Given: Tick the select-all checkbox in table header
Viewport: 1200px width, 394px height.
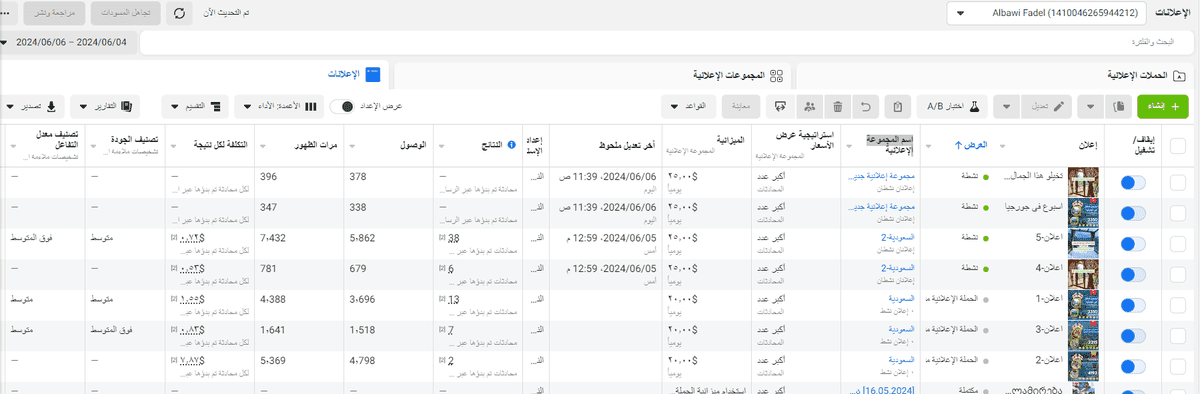Looking at the screenshot, I should 1177,146.
